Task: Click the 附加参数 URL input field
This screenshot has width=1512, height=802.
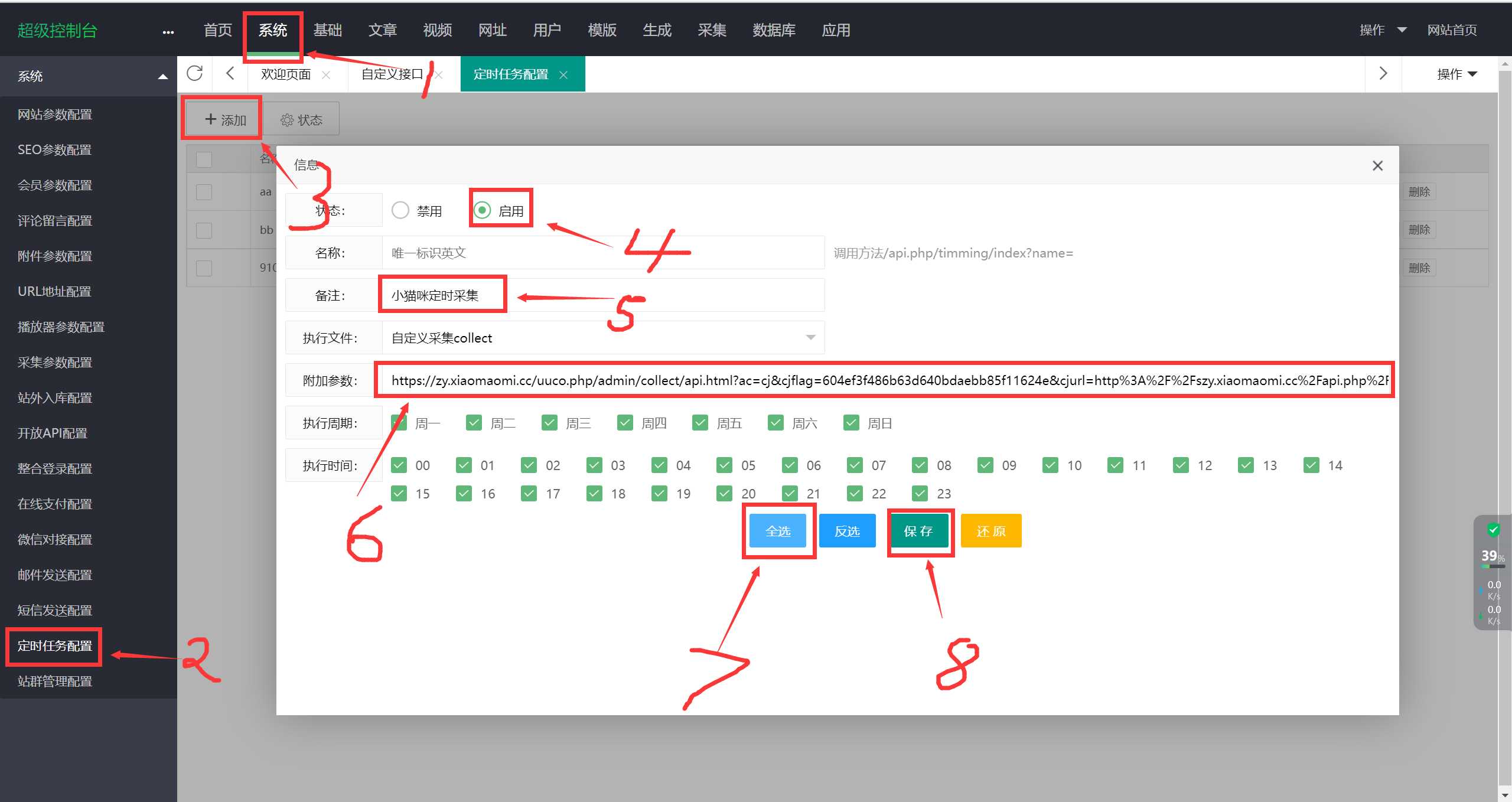Action: tap(886, 380)
